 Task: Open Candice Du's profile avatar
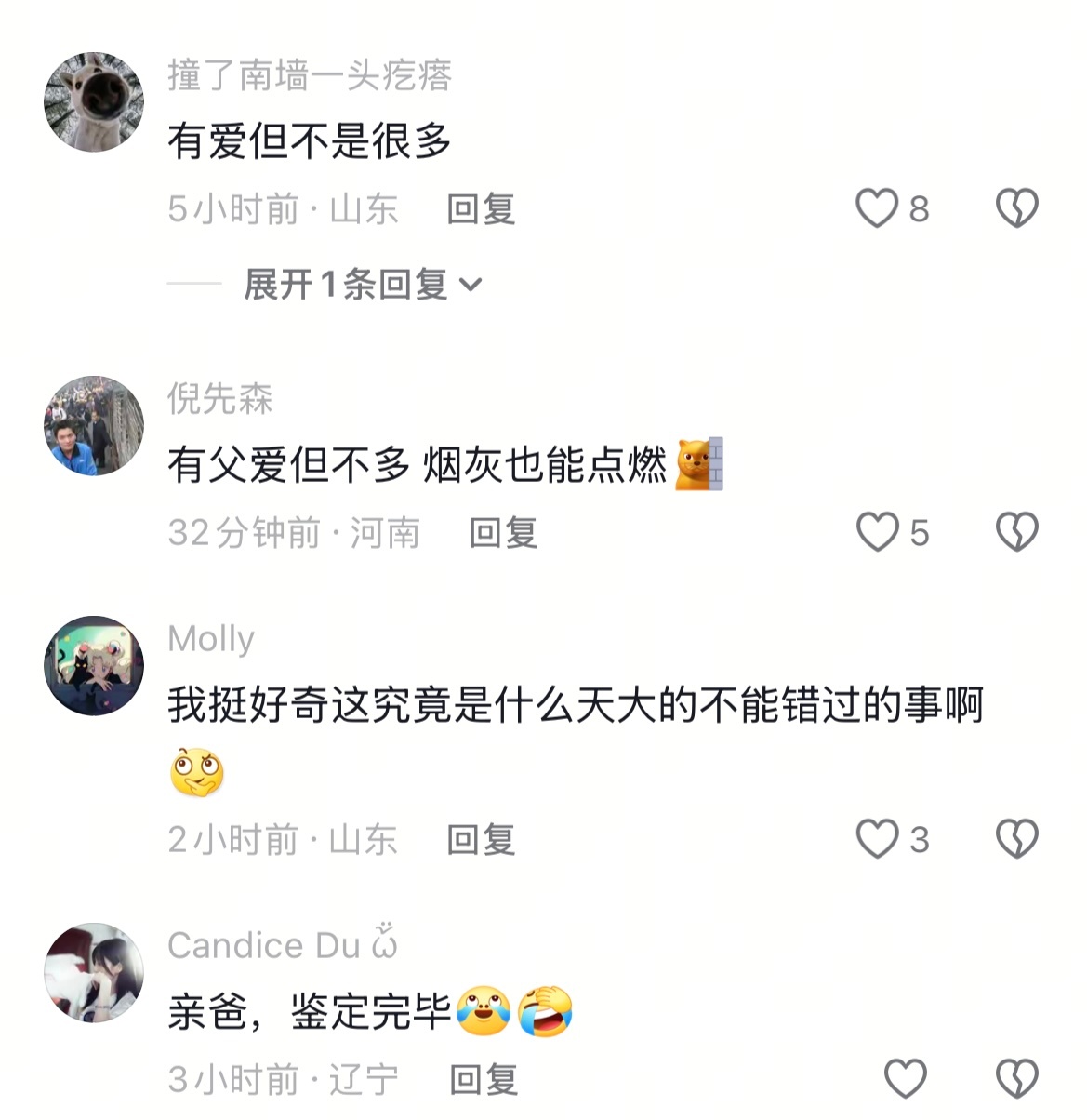coord(94,972)
